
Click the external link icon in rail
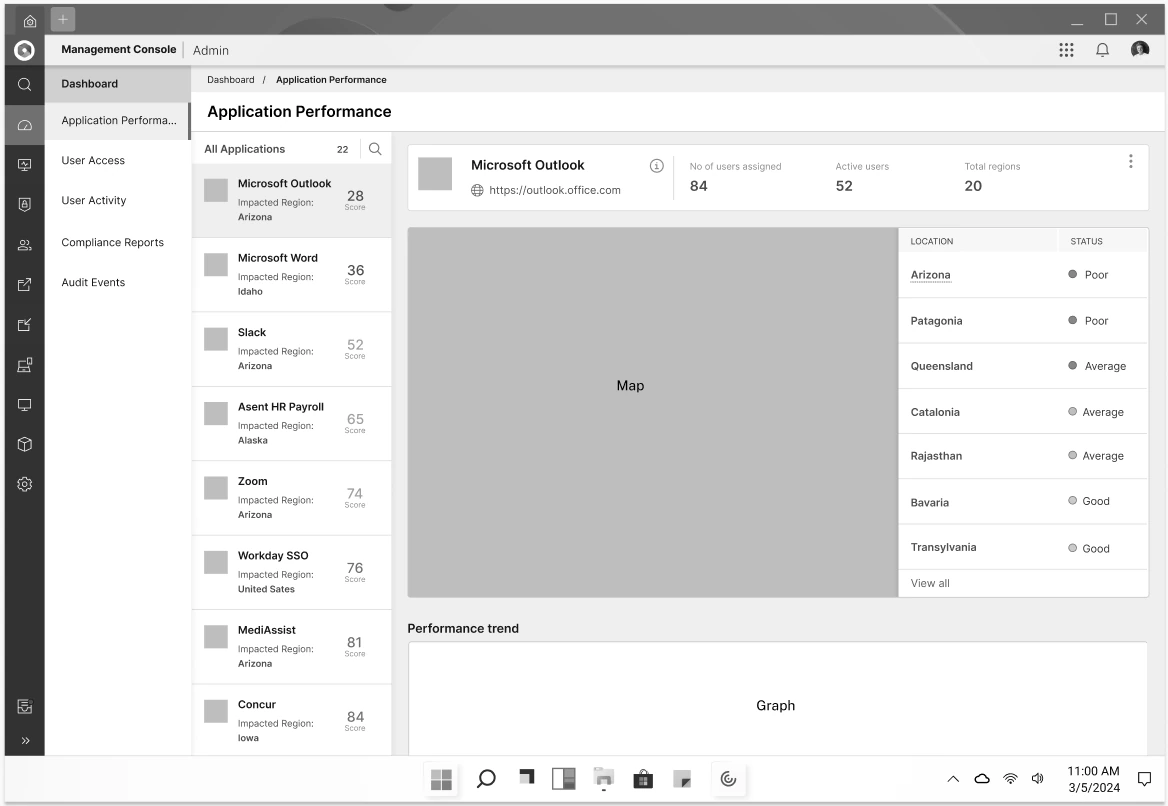point(25,285)
